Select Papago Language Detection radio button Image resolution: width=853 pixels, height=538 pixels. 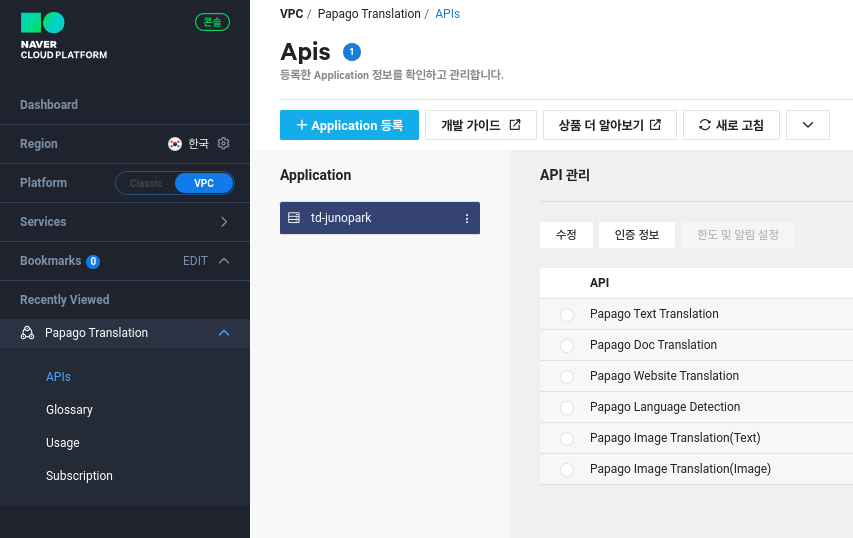click(x=567, y=408)
